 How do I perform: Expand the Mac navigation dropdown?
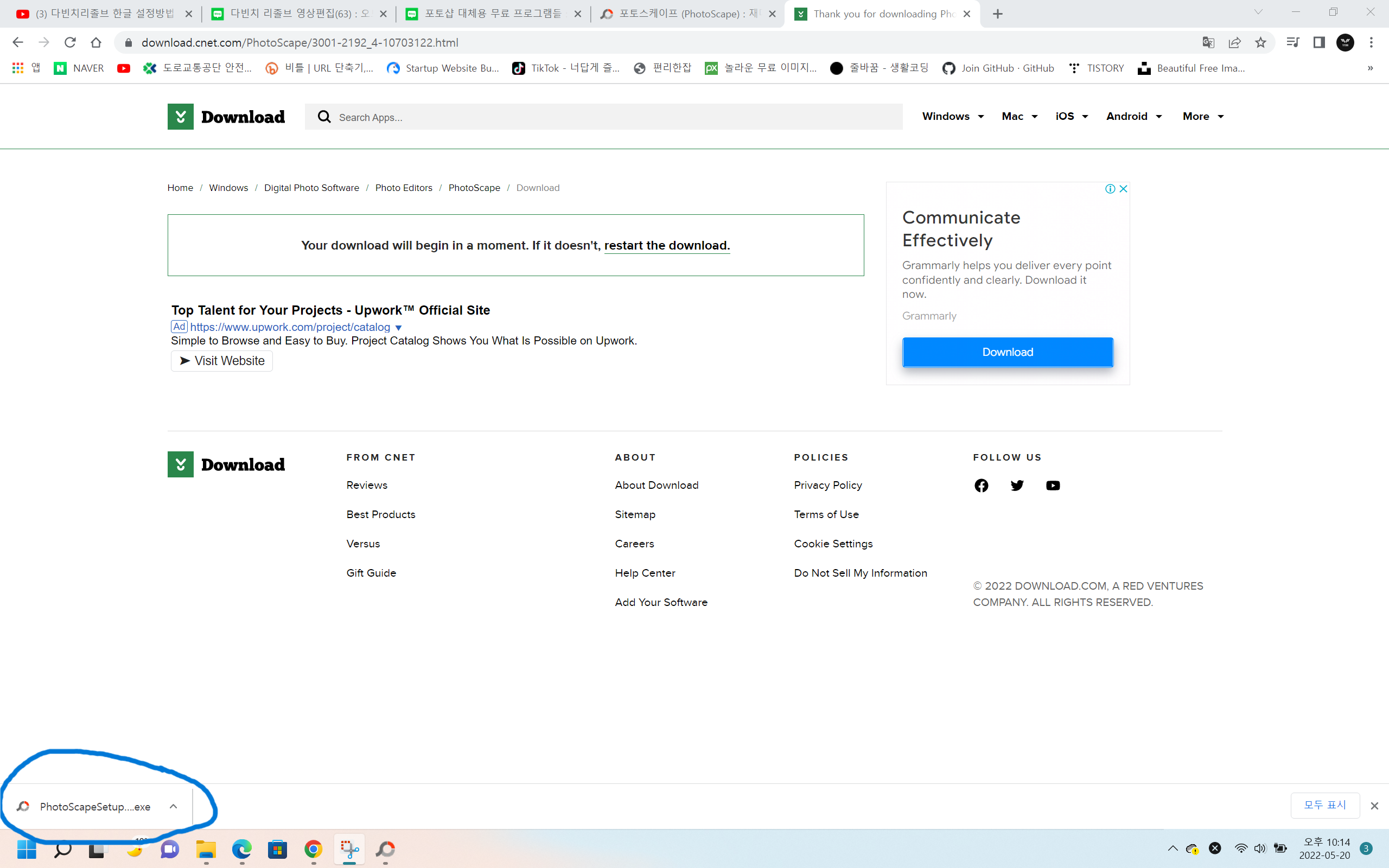(x=1020, y=117)
